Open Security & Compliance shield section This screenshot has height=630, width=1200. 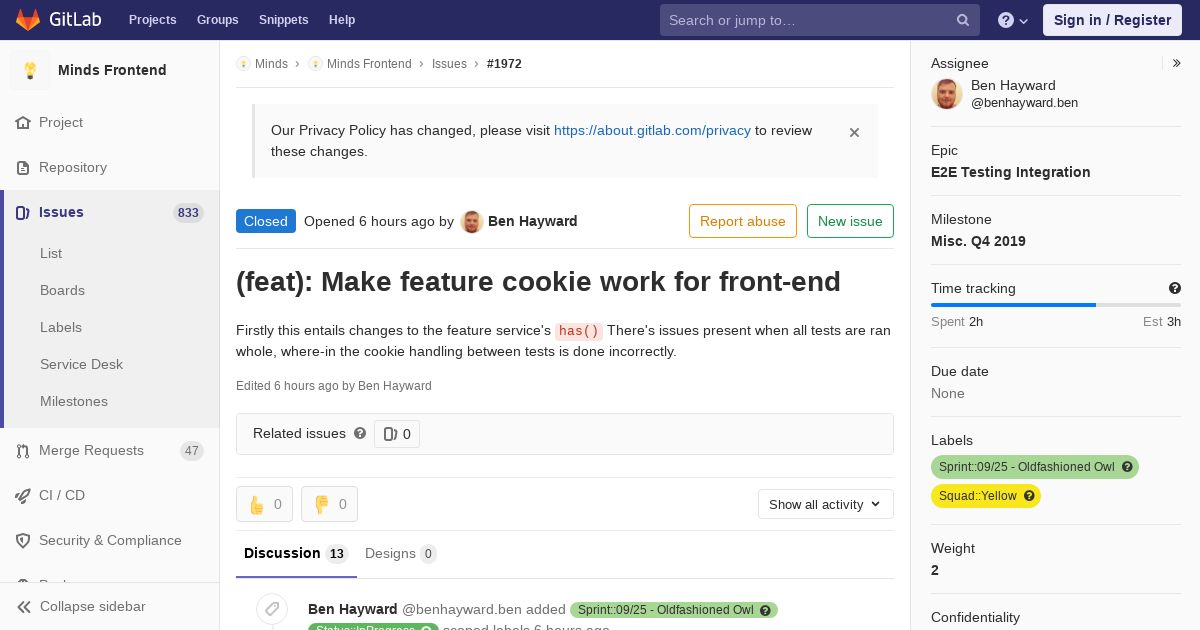coord(110,540)
